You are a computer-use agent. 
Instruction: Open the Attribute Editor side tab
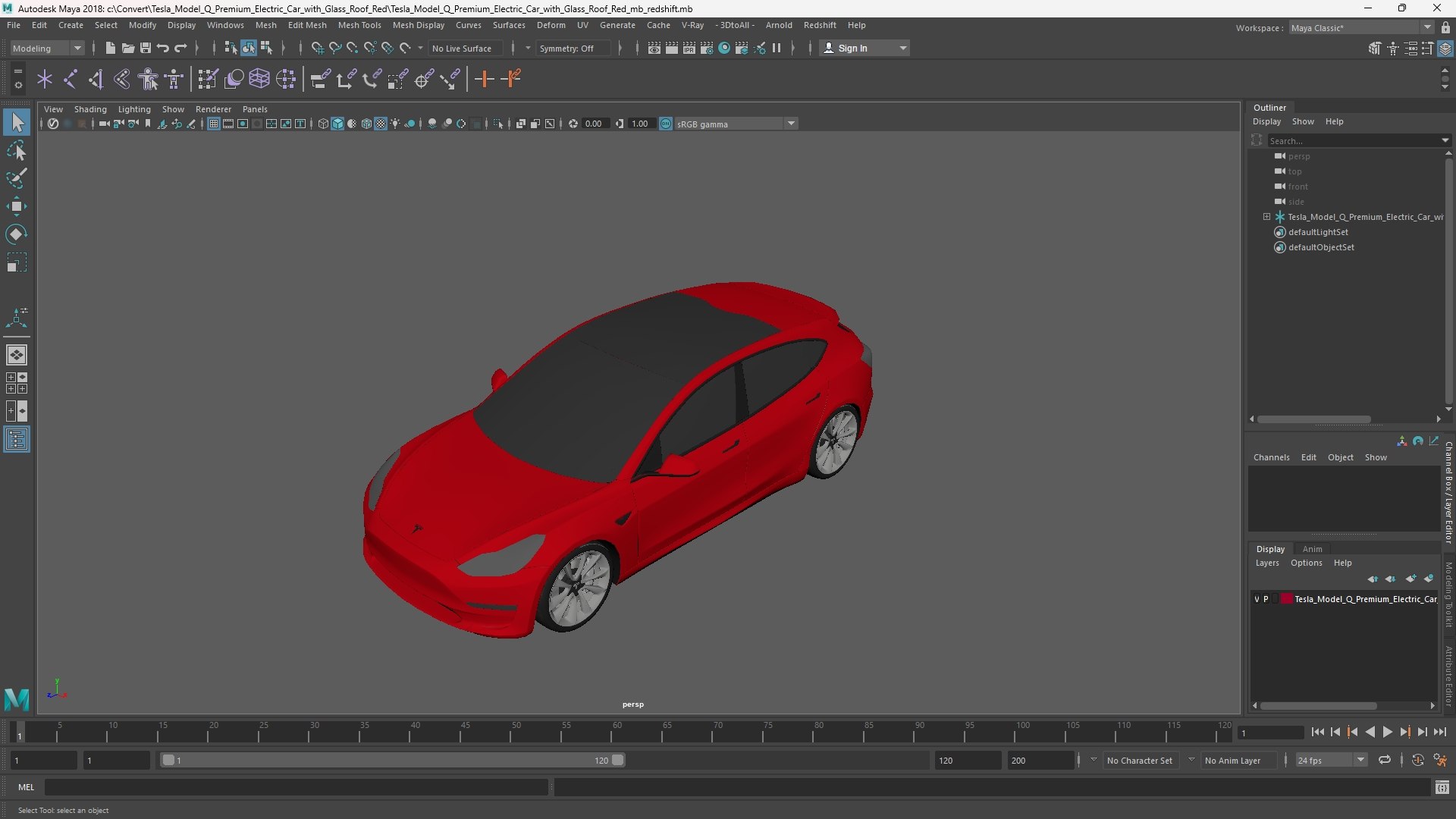click(1448, 676)
